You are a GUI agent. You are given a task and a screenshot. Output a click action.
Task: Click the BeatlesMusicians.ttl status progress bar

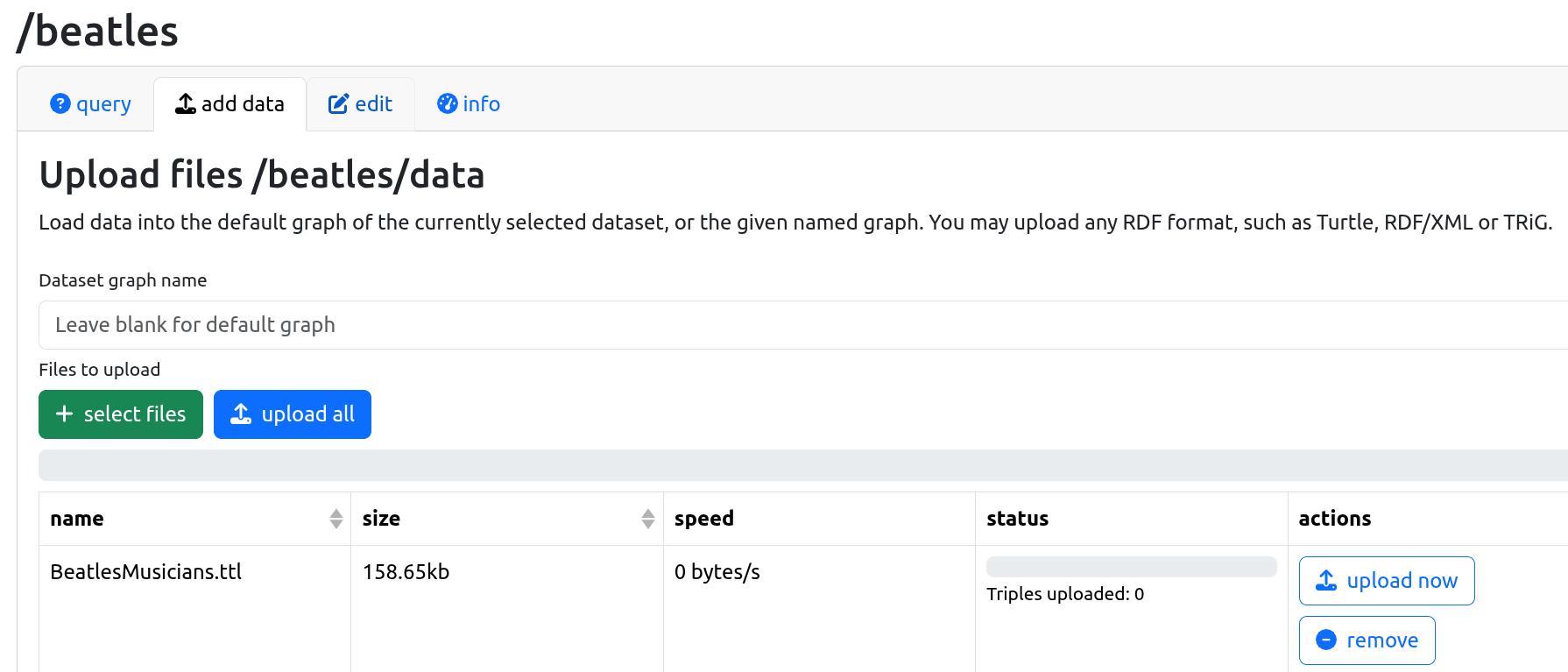coord(1130,567)
